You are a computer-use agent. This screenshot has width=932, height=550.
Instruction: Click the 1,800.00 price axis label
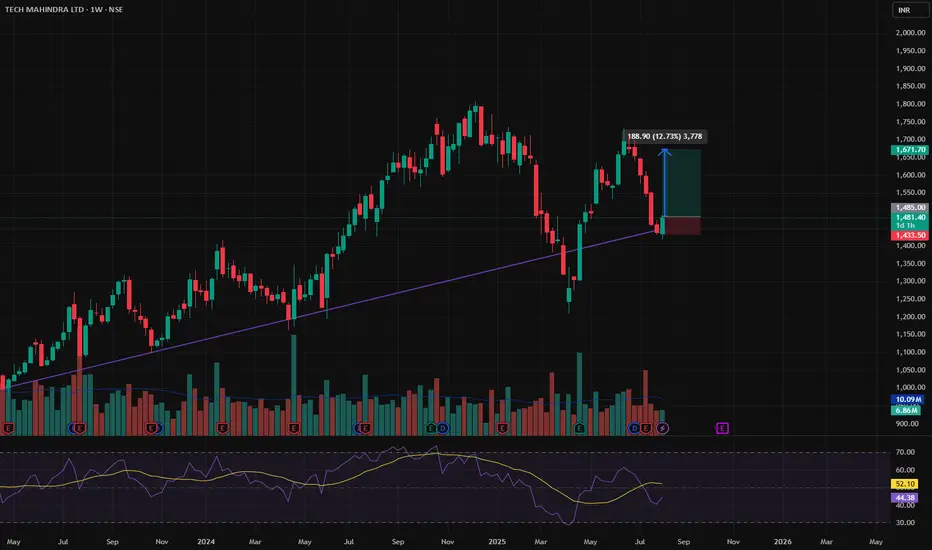911,104
